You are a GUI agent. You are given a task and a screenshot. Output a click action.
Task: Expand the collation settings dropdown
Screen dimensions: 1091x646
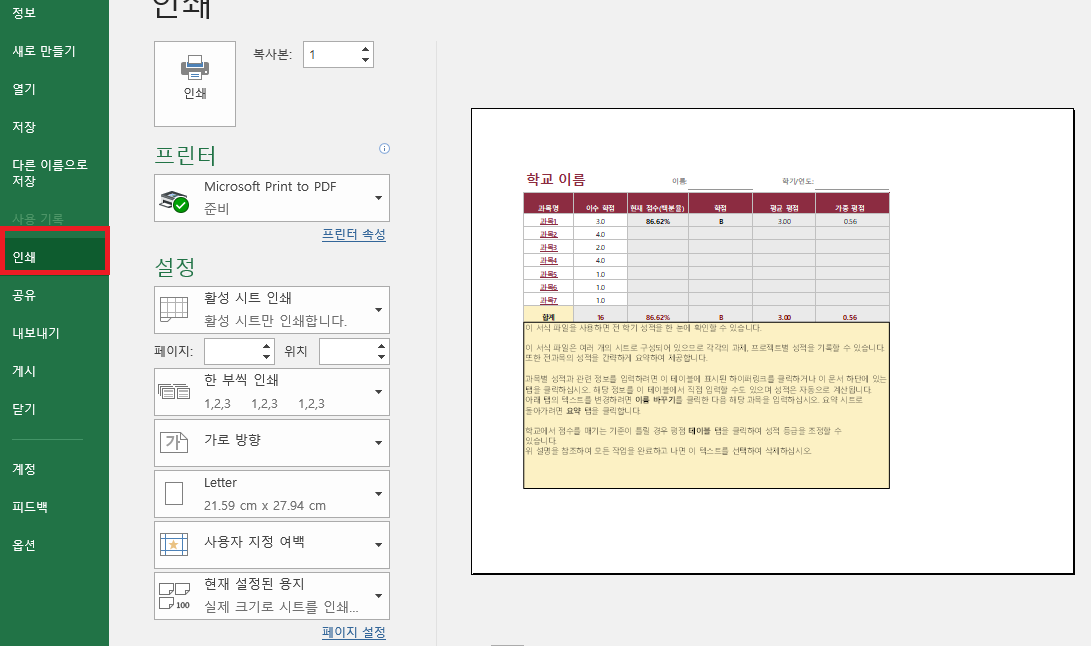378,390
